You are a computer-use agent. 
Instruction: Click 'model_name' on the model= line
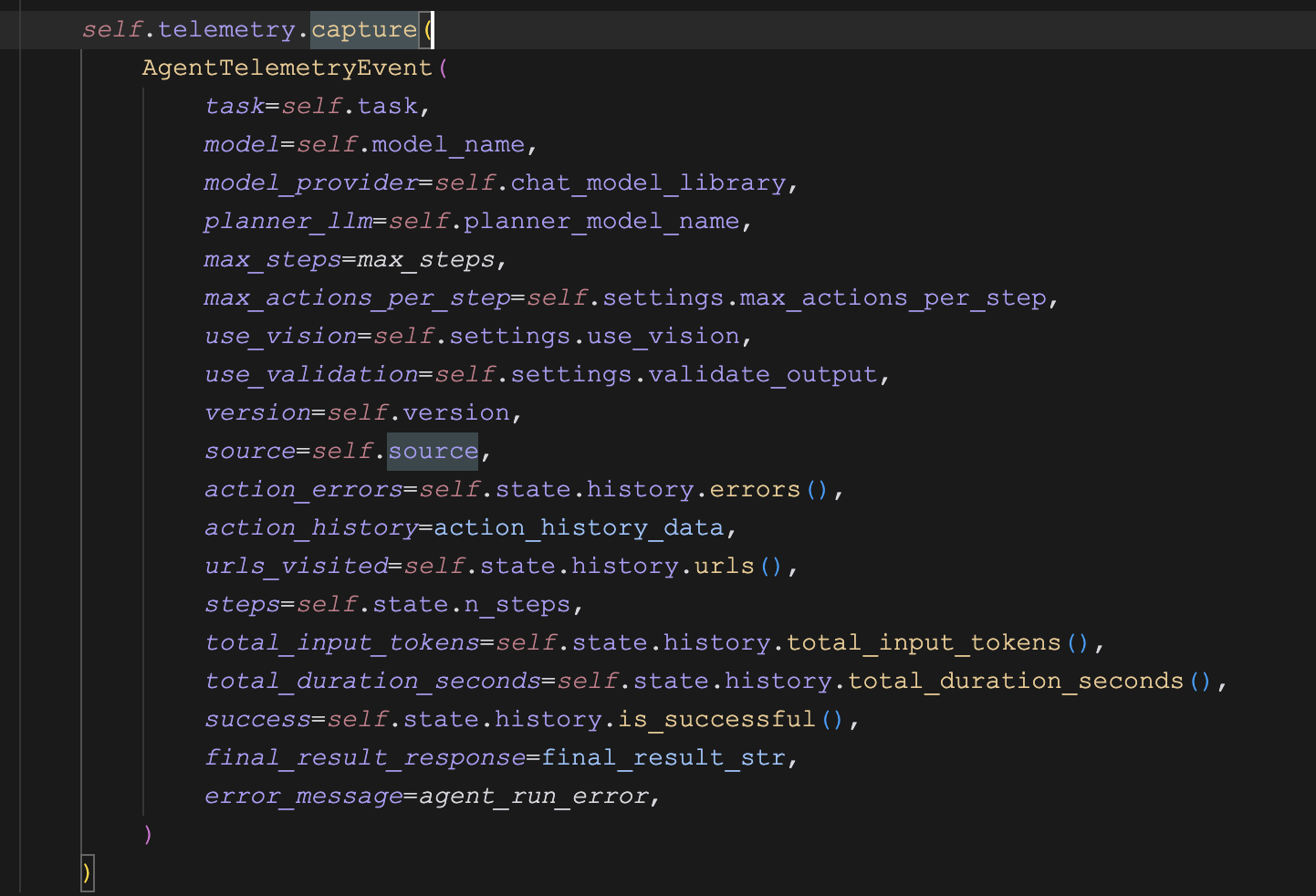point(448,145)
